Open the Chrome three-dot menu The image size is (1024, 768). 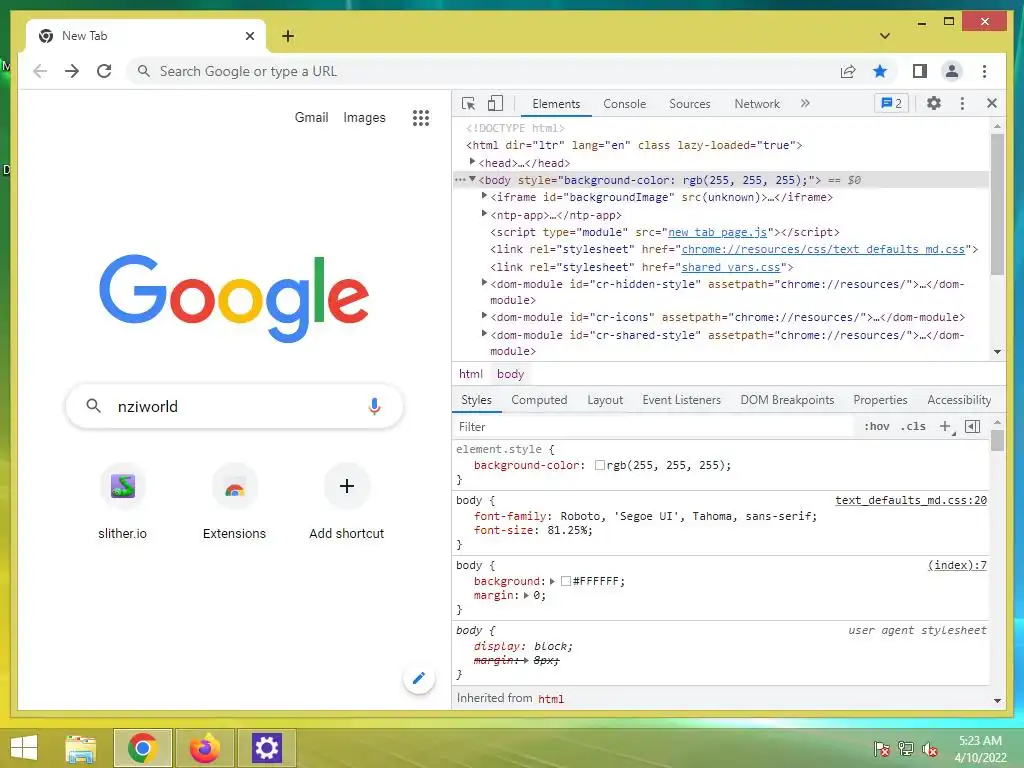[x=984, y=71]
